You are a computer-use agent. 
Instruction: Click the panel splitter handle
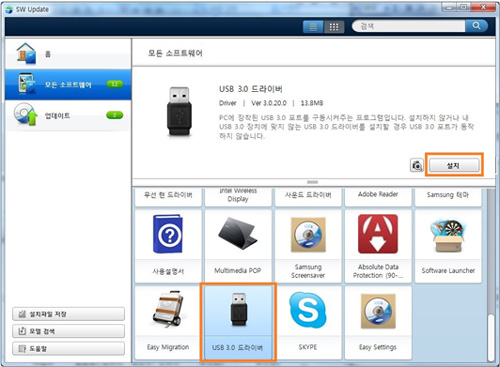pyautogui.click(x=312, y=182)
